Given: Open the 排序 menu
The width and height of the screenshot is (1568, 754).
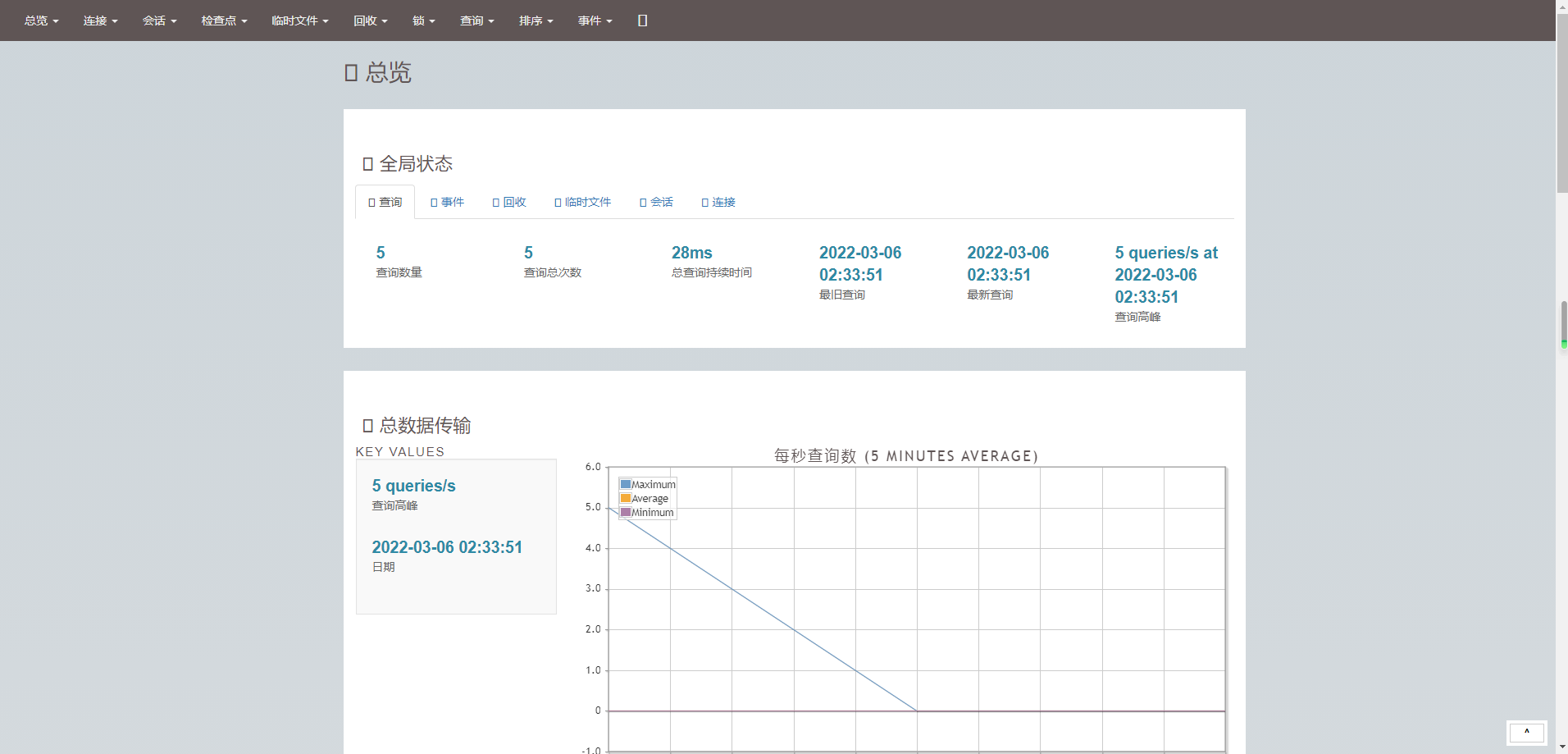Looking at the screenshot, I should coord(536,21).
